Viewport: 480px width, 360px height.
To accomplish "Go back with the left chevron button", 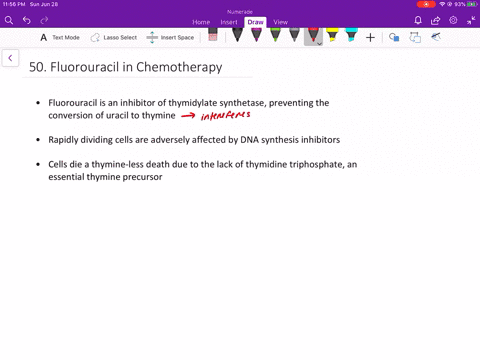I will point(10,58).
